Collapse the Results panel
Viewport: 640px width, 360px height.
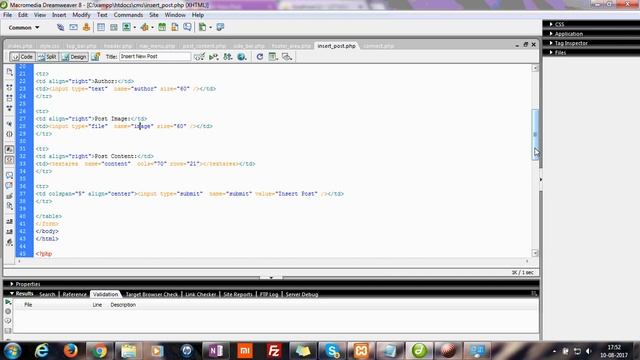coord(12,293)
